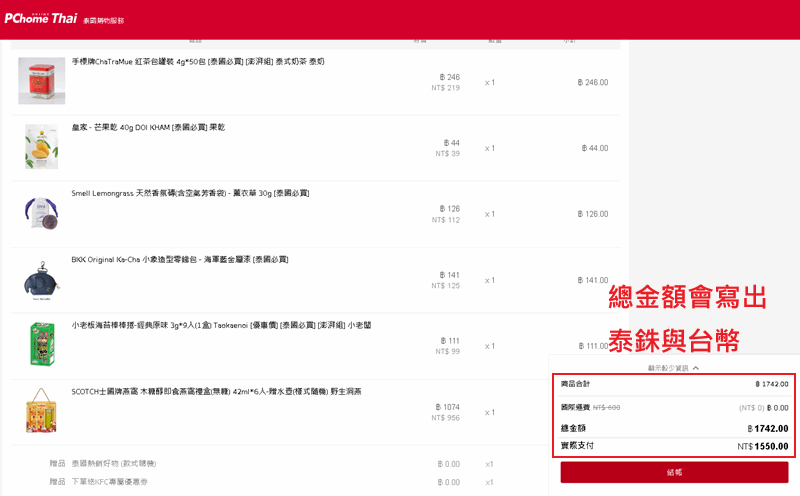Open the DOI KHAM dried mango thumbnail
This screenshot has width=800, height=496.
pyautogui.click(x=41, y=147)
